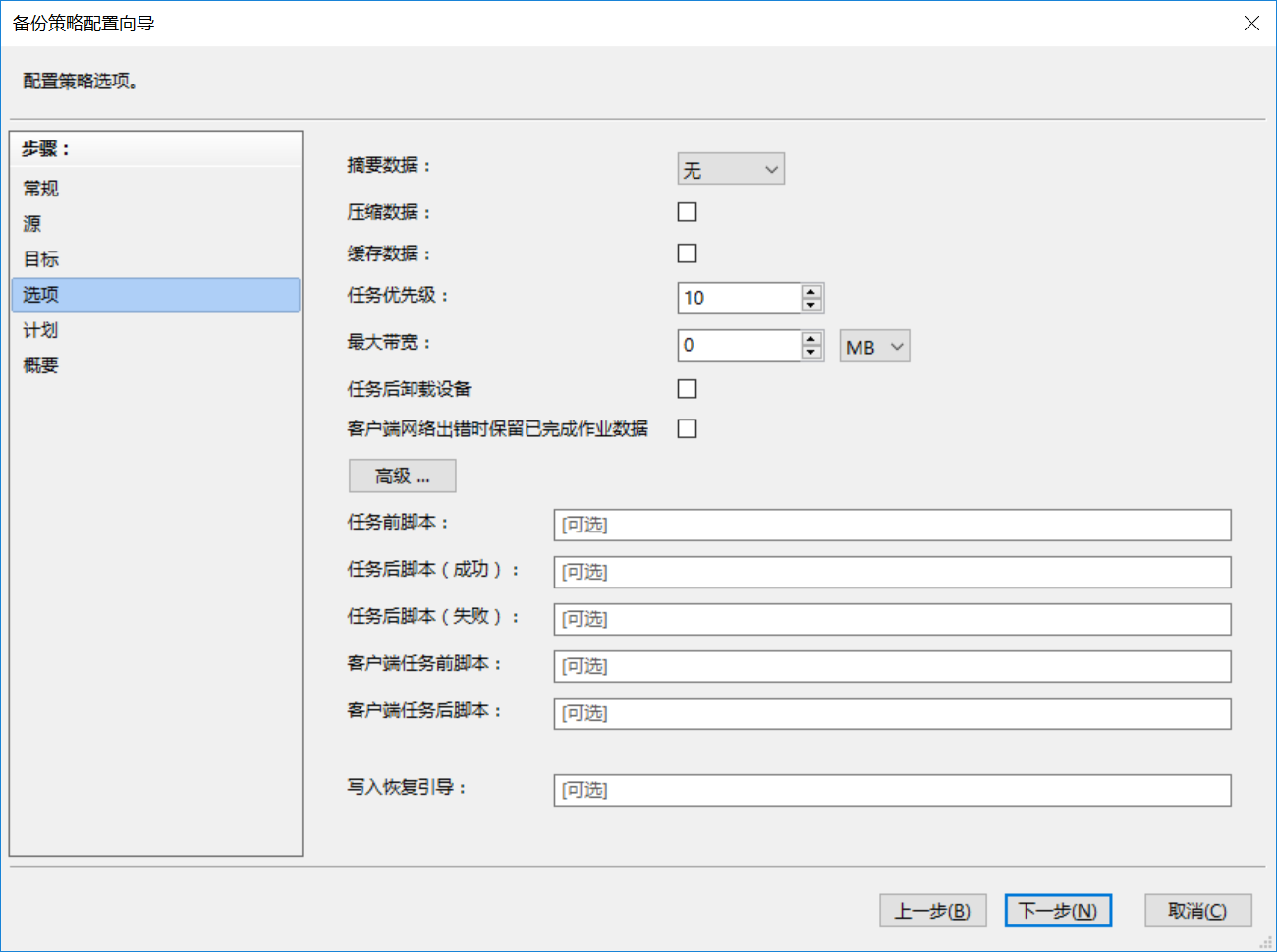
Task: Select the 源 step in sidebar
Action: pyautogui.click(x=32, y=224)
